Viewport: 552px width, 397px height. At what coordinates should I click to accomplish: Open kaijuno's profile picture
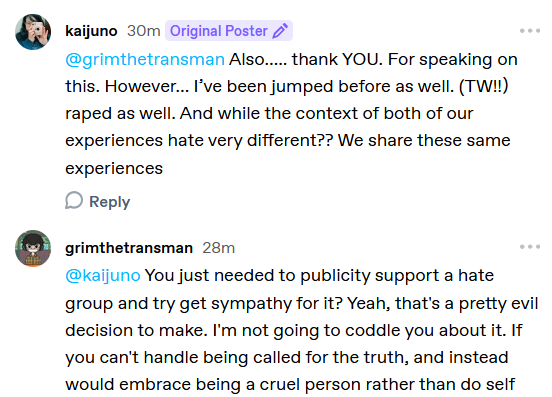click(33, 32)
